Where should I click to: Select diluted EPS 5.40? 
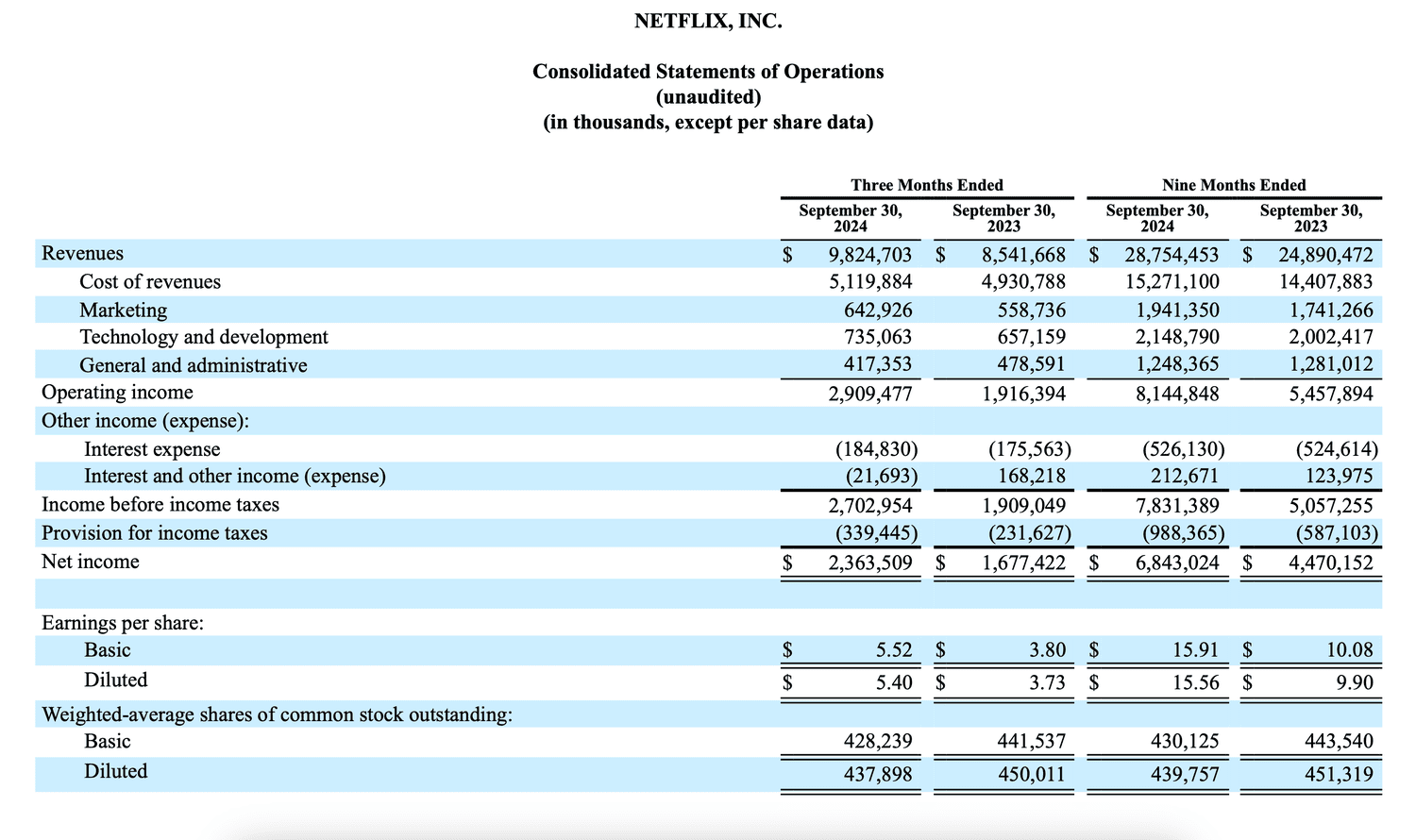point(894,682)
